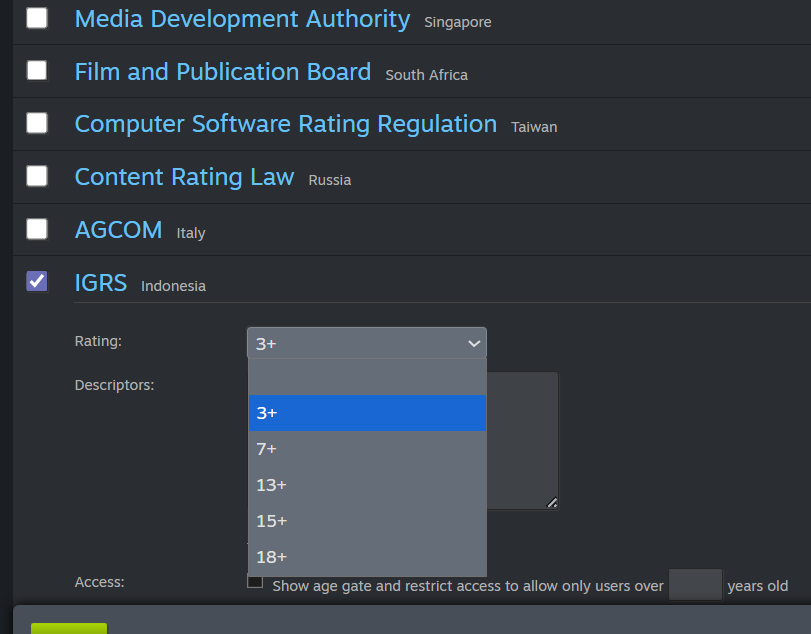Screen dimensions: 811x634
Task: Click the Descriptors text area
Action: tap(522, 441)
